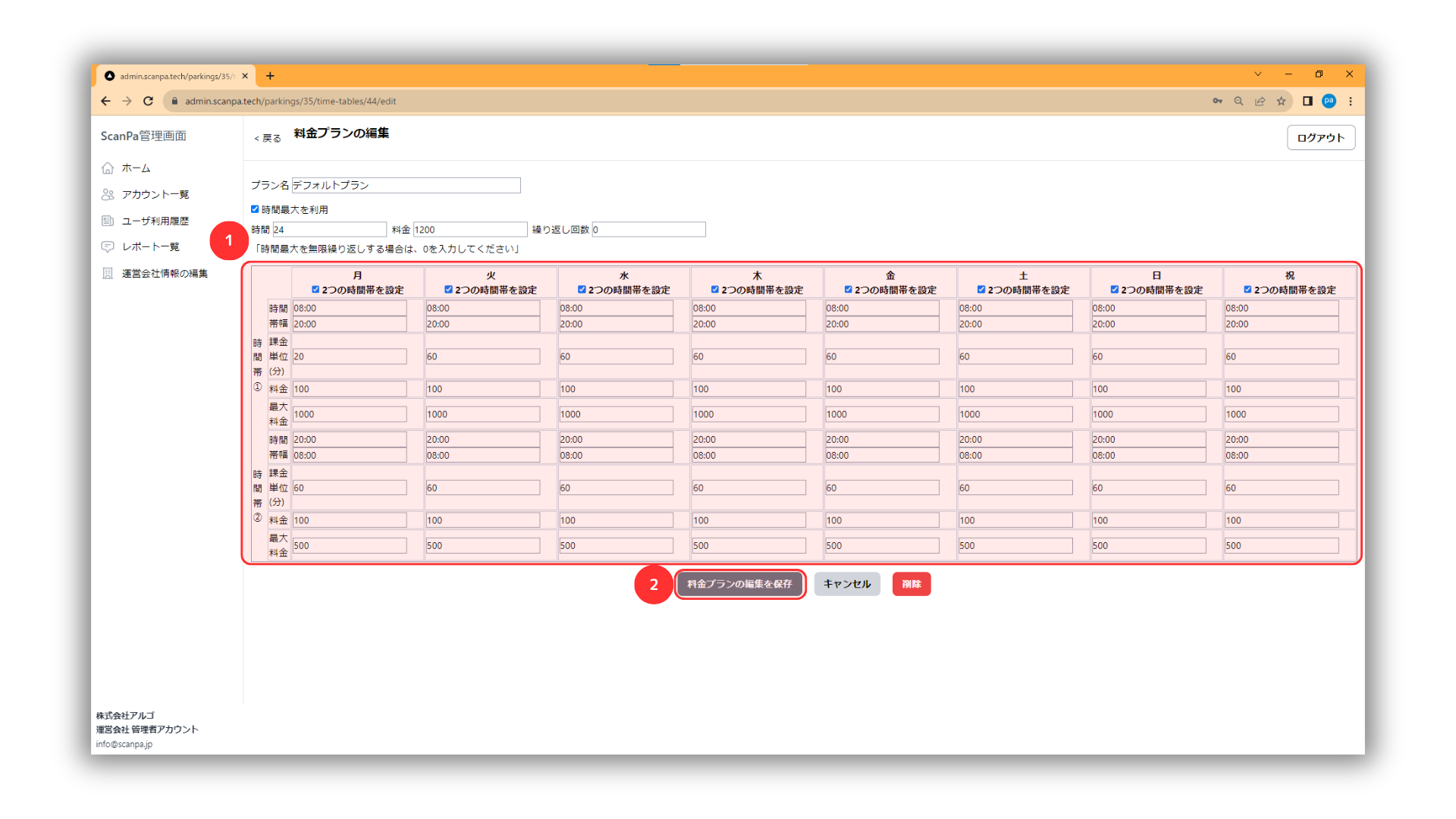Open browser side panel icon
The height and width of the screenshot is (819, 1456).
[x=1307, y=101]
